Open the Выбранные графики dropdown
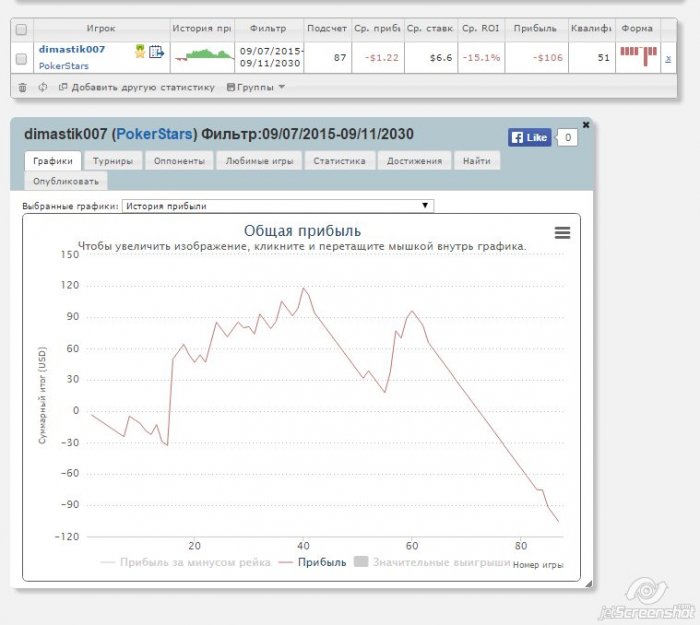Viewport: 700px width, 625px height. (x=278, y=206)
